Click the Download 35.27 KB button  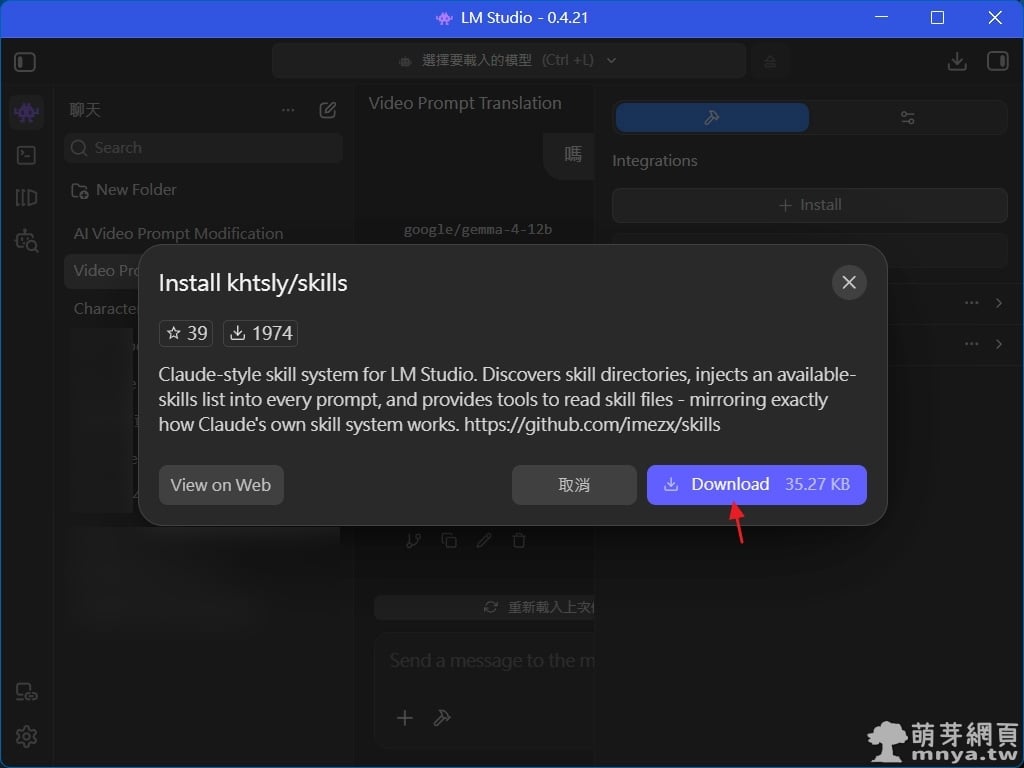(x=756, y=485)
